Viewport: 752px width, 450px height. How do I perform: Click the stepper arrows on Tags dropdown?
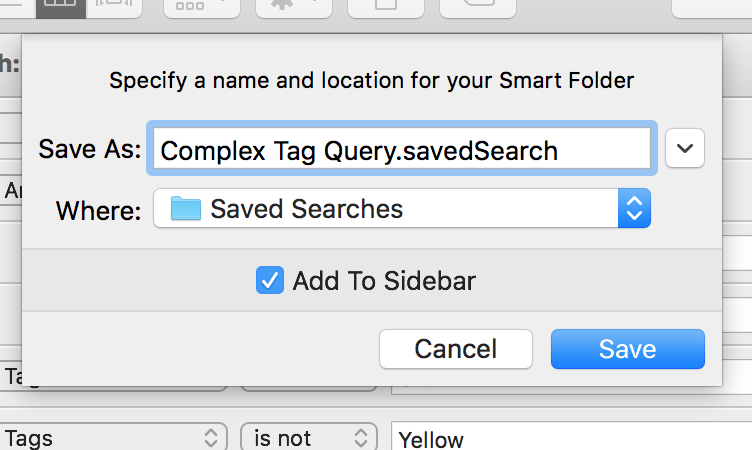(x=211, y=438)
